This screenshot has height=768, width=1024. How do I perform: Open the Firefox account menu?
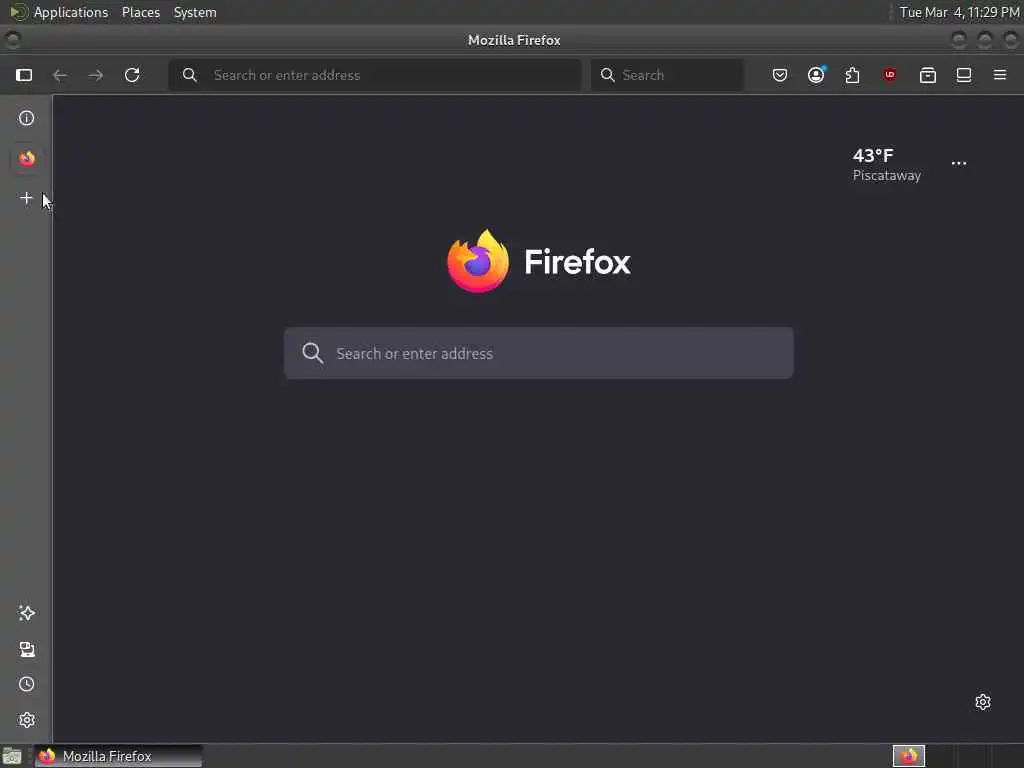click(x=816, y=75)
